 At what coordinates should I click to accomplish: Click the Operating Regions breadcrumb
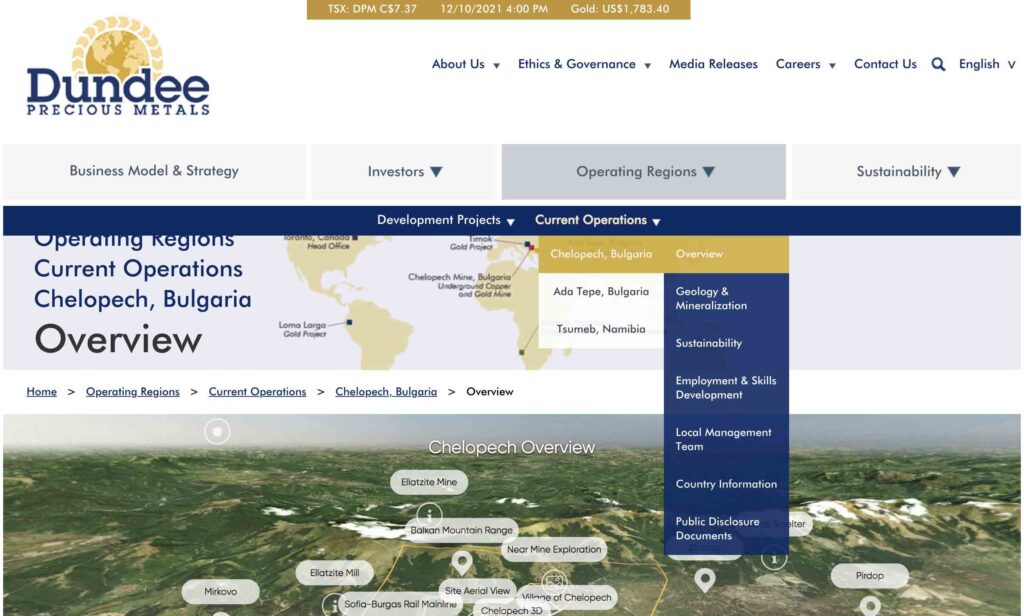point(133,392)
